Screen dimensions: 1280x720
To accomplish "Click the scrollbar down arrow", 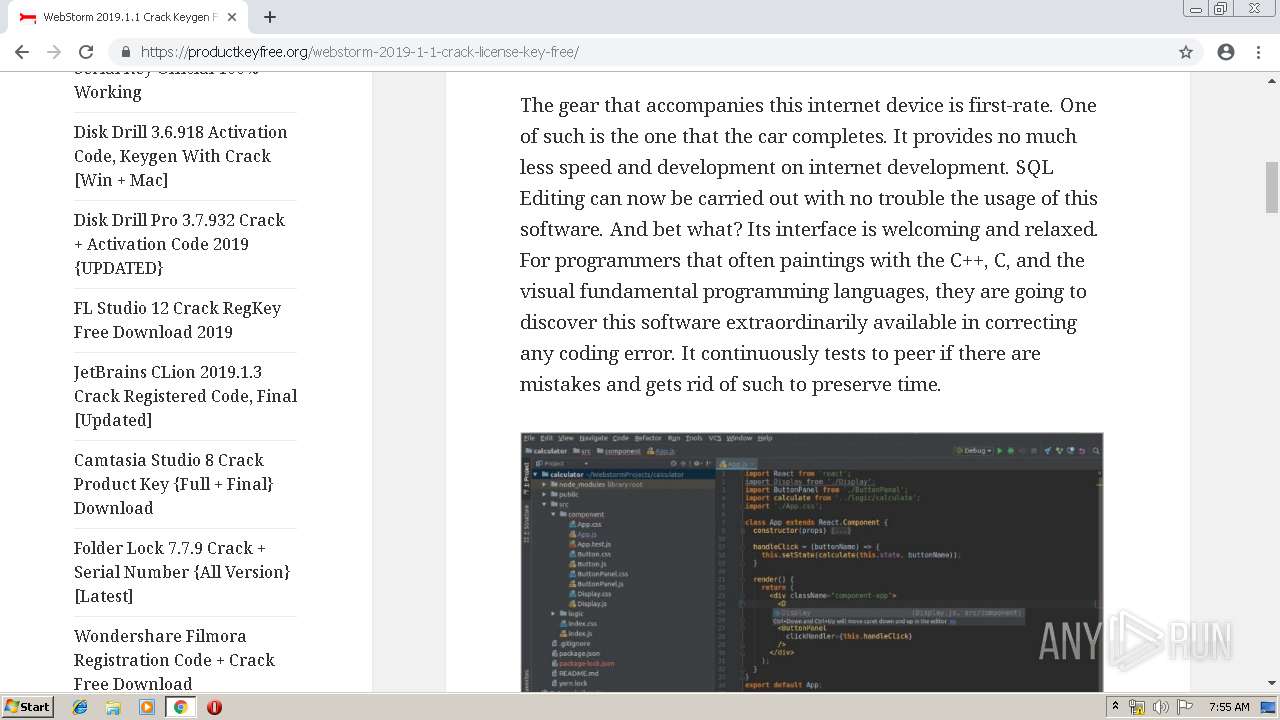I will 1272,684.
